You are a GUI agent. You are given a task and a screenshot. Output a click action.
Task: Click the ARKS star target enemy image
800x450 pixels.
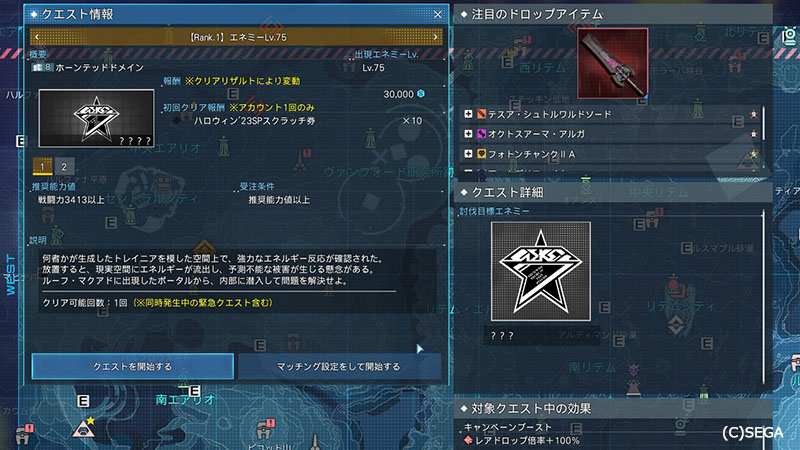541,271
